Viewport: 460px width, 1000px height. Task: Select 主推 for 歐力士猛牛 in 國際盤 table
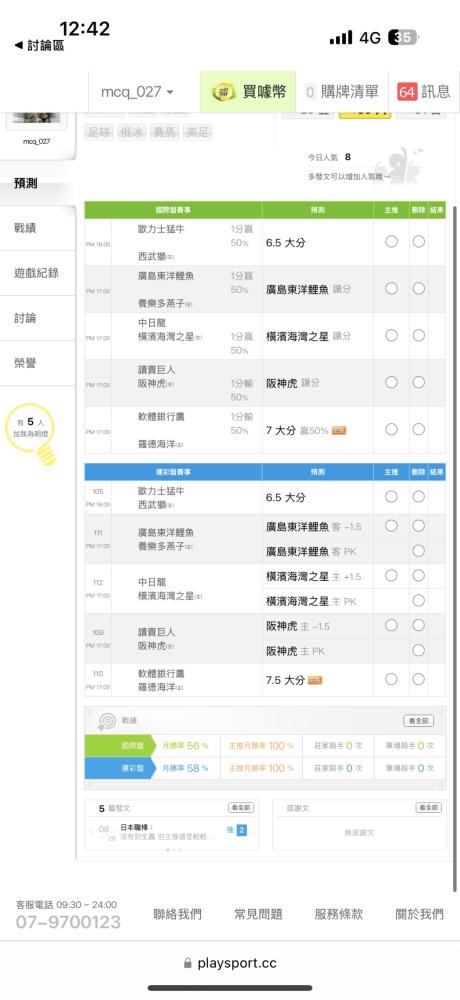pos(391,242)
